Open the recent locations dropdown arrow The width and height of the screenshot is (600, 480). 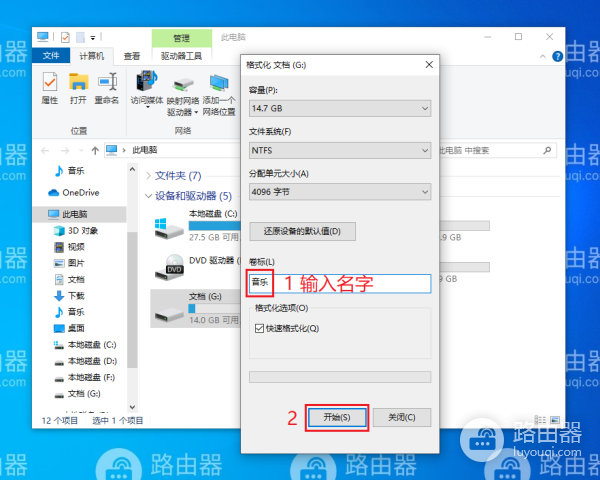(x=81, y=150)
